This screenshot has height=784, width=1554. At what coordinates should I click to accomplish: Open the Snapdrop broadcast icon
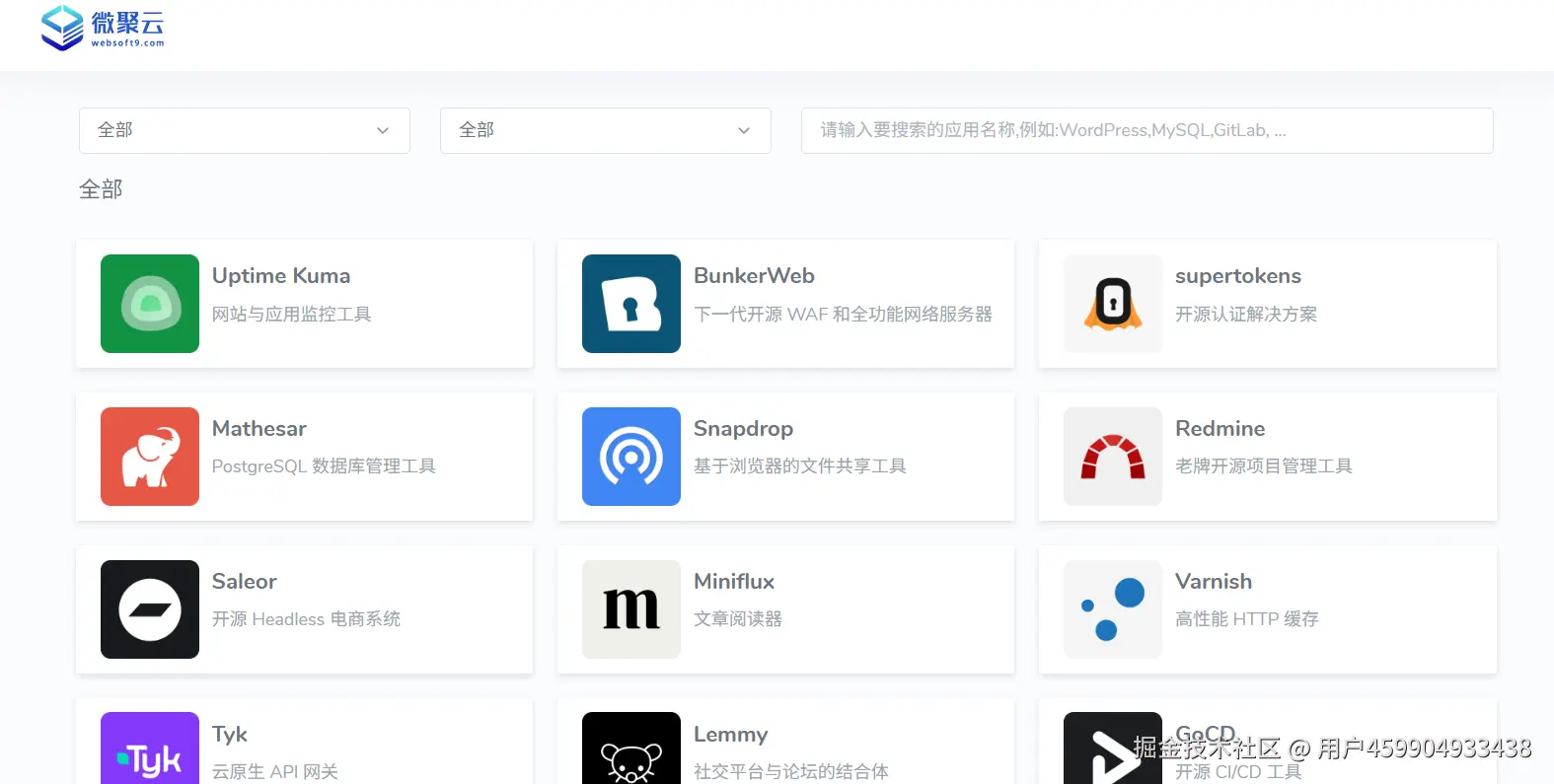pos(631,457)
